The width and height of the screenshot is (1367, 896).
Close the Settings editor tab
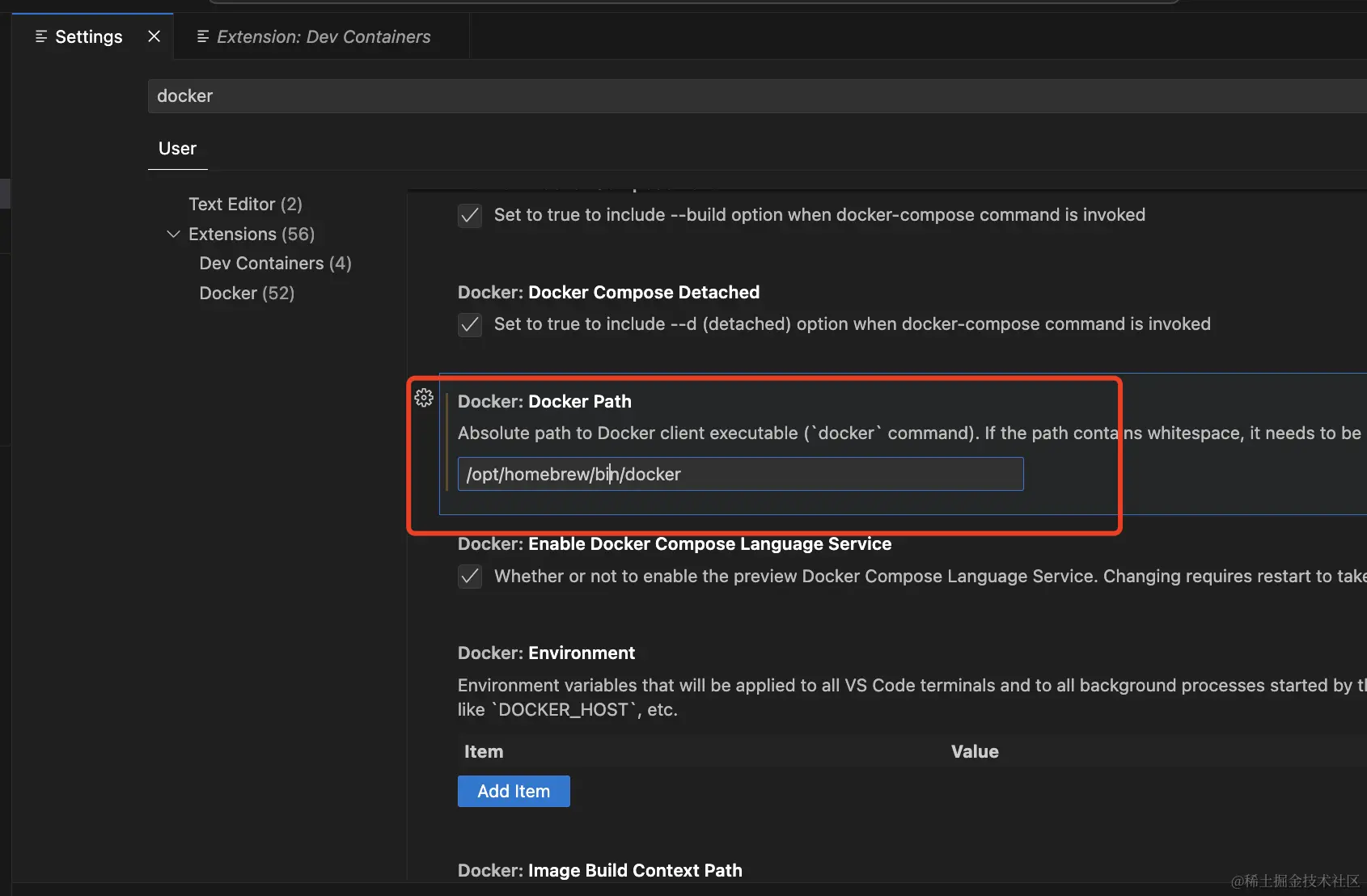[154, 36]
